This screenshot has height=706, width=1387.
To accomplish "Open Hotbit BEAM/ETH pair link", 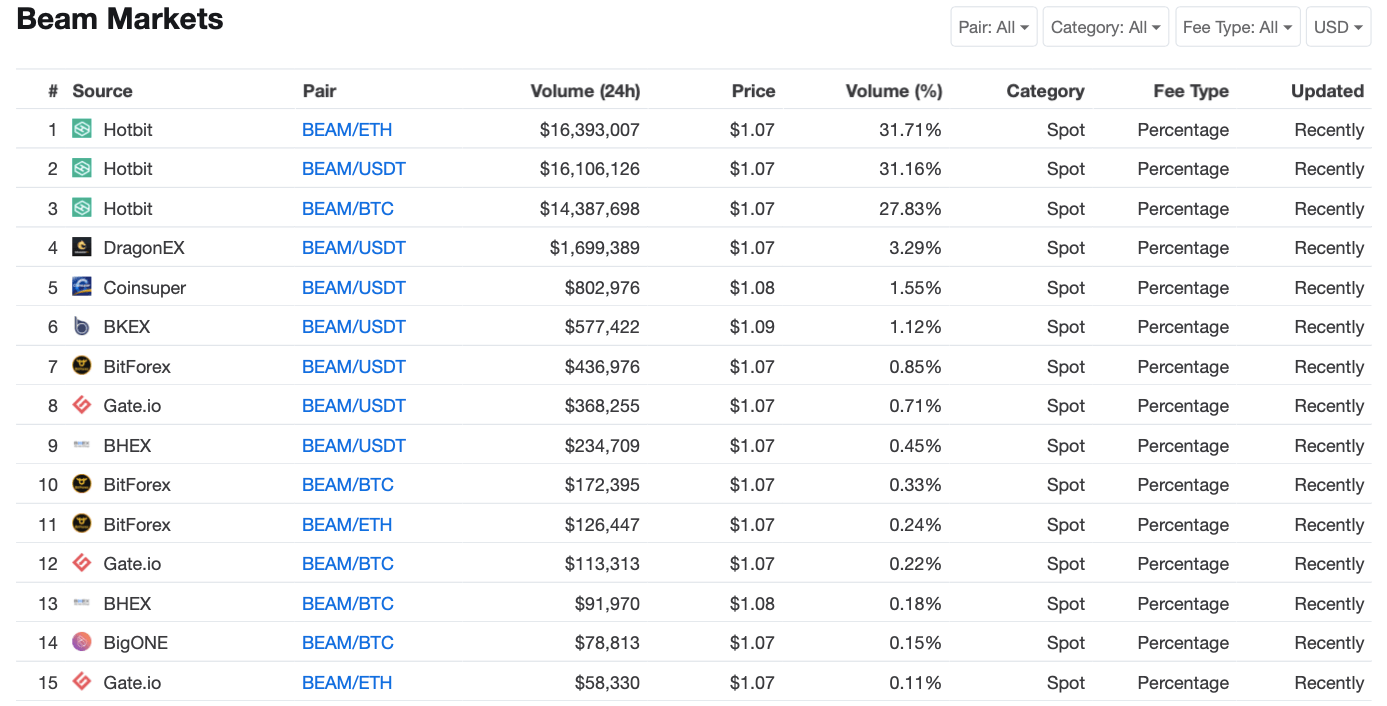I will coord(347,130).
